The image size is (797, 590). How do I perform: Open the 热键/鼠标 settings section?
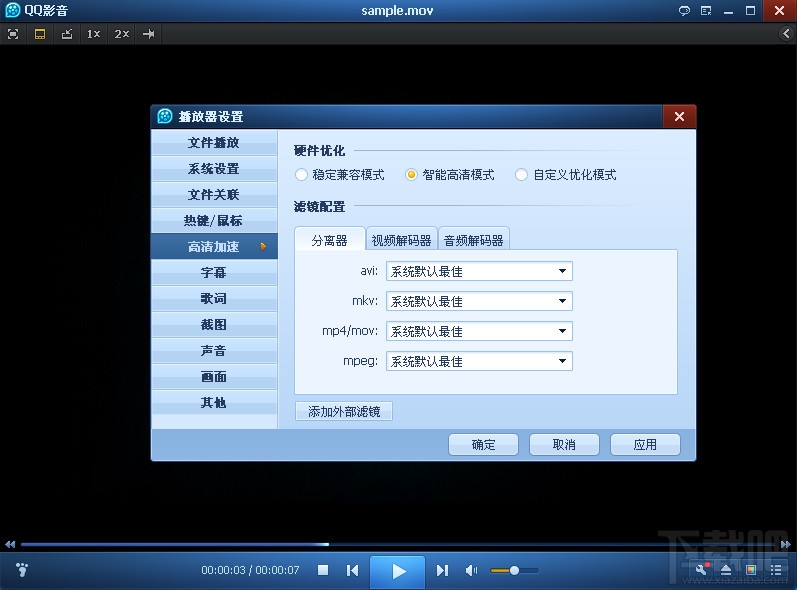coord(214,221)
